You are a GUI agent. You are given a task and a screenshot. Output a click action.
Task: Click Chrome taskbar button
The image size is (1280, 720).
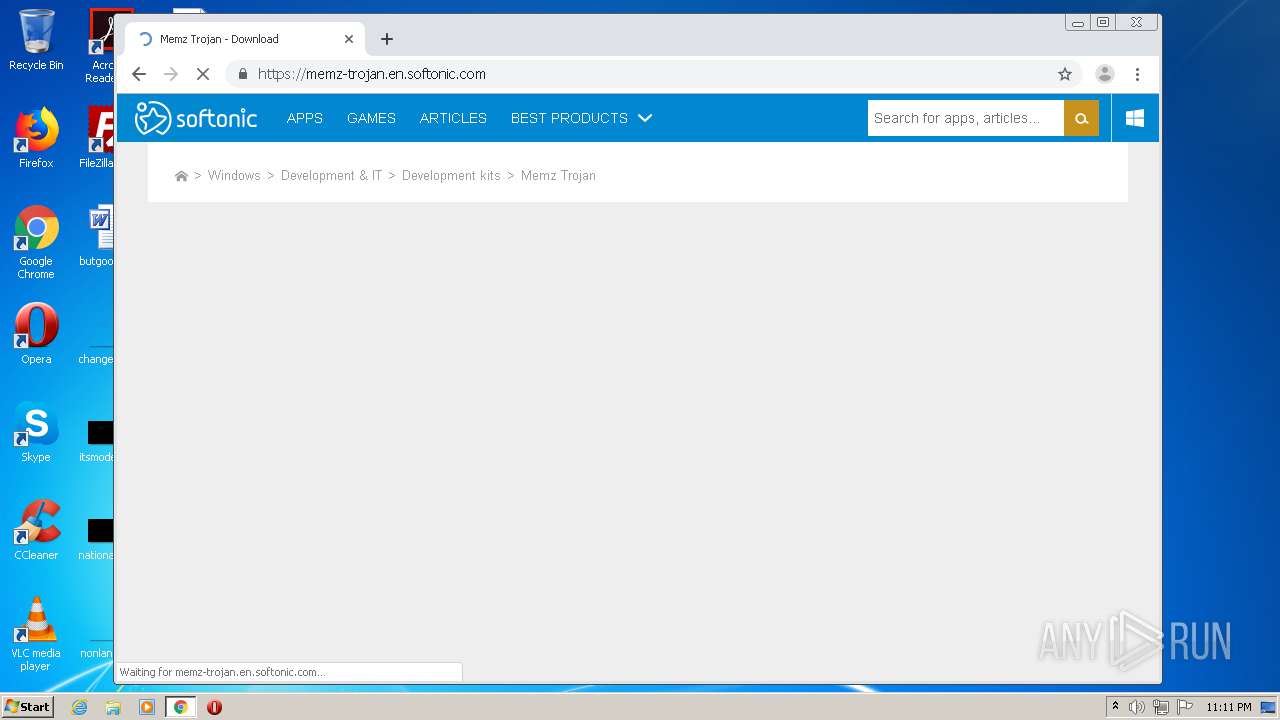click(x=181, y=707)
